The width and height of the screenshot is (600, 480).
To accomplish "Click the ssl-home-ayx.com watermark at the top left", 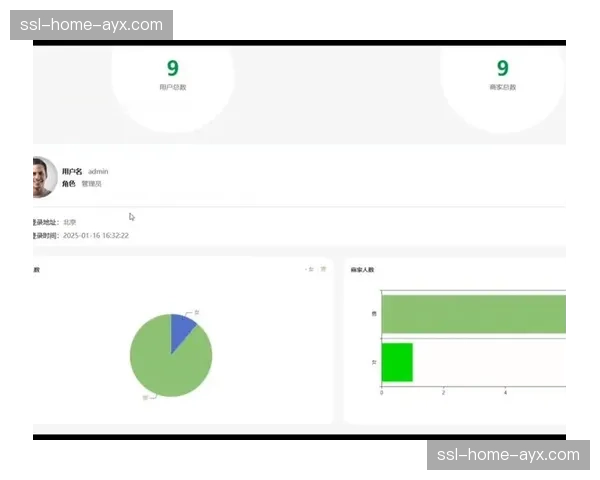I will pos(91,25).
